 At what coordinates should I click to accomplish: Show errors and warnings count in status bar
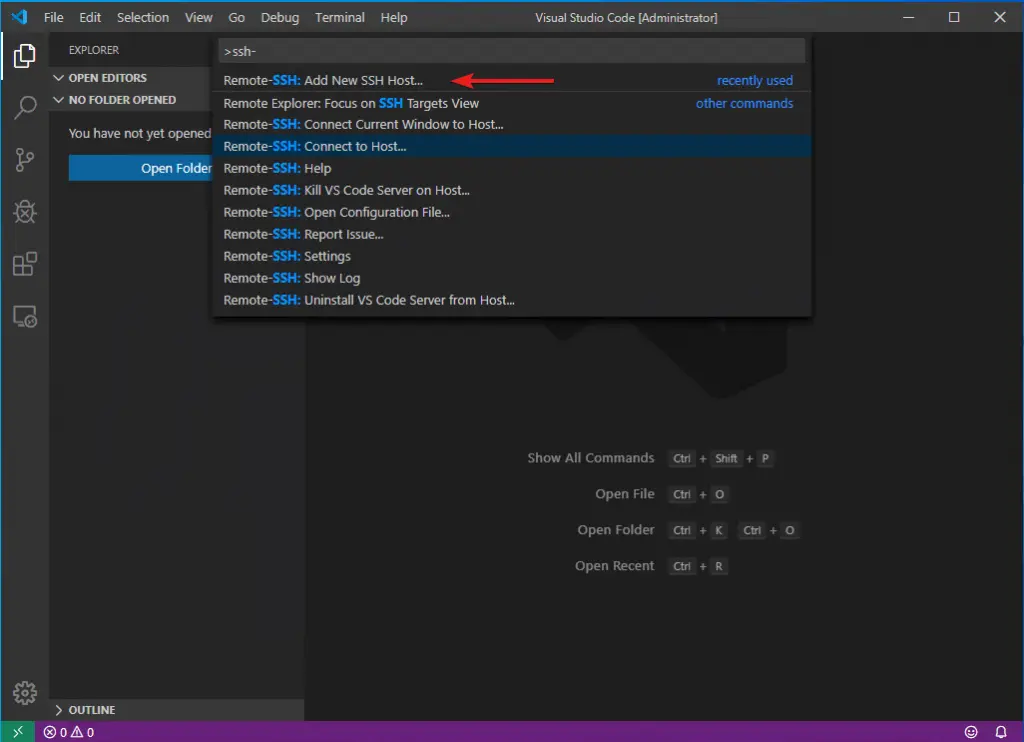[x=69, y=732]
